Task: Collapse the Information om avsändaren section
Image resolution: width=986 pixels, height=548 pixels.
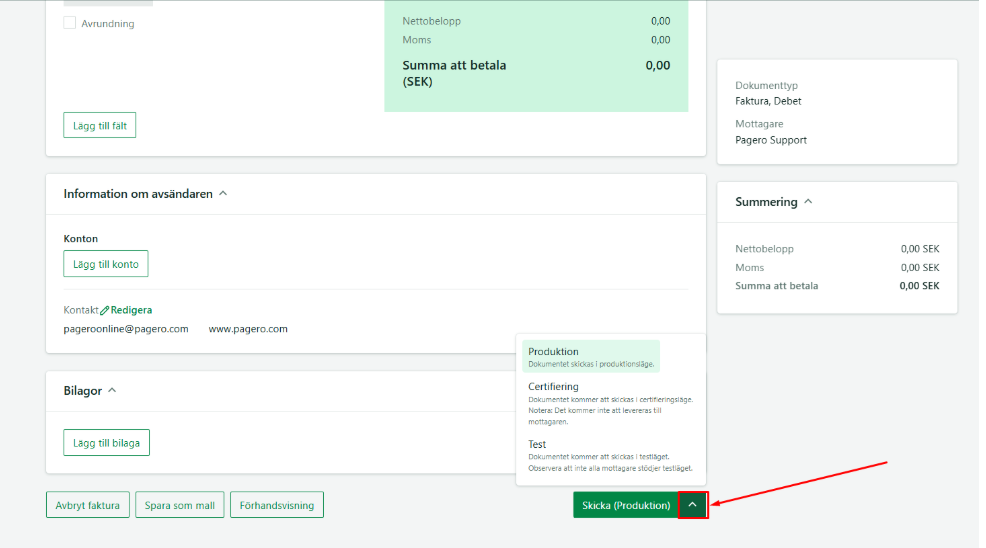Action: tap(223, 193)
